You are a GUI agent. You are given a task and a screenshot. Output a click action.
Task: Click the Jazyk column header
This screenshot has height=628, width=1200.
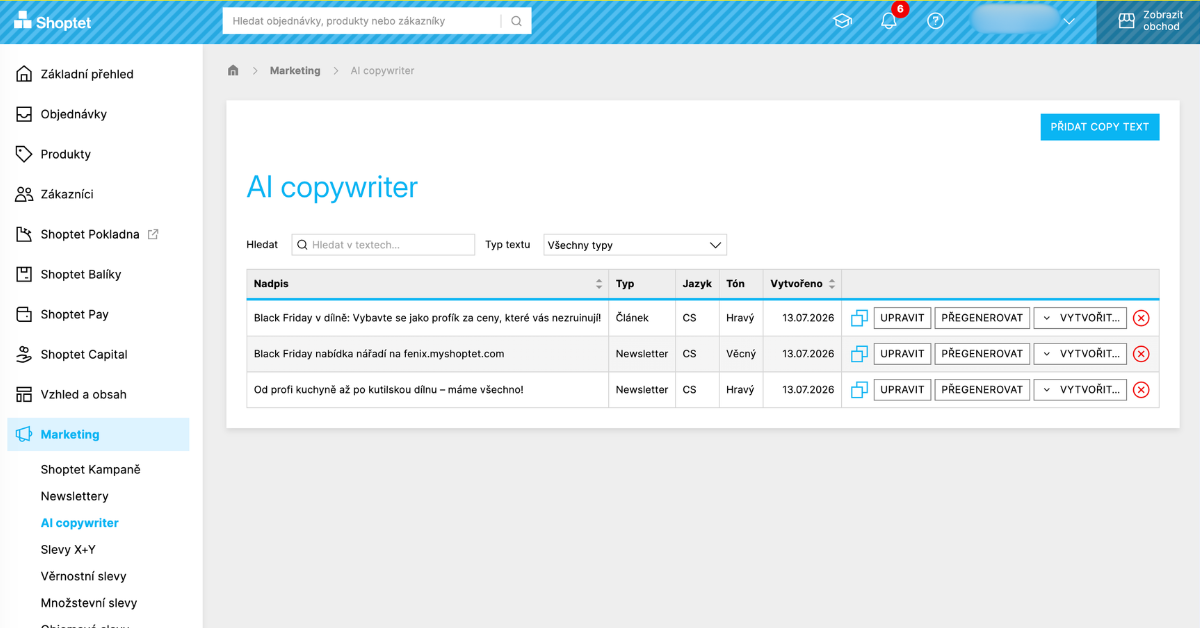click(x=697, y=284)
